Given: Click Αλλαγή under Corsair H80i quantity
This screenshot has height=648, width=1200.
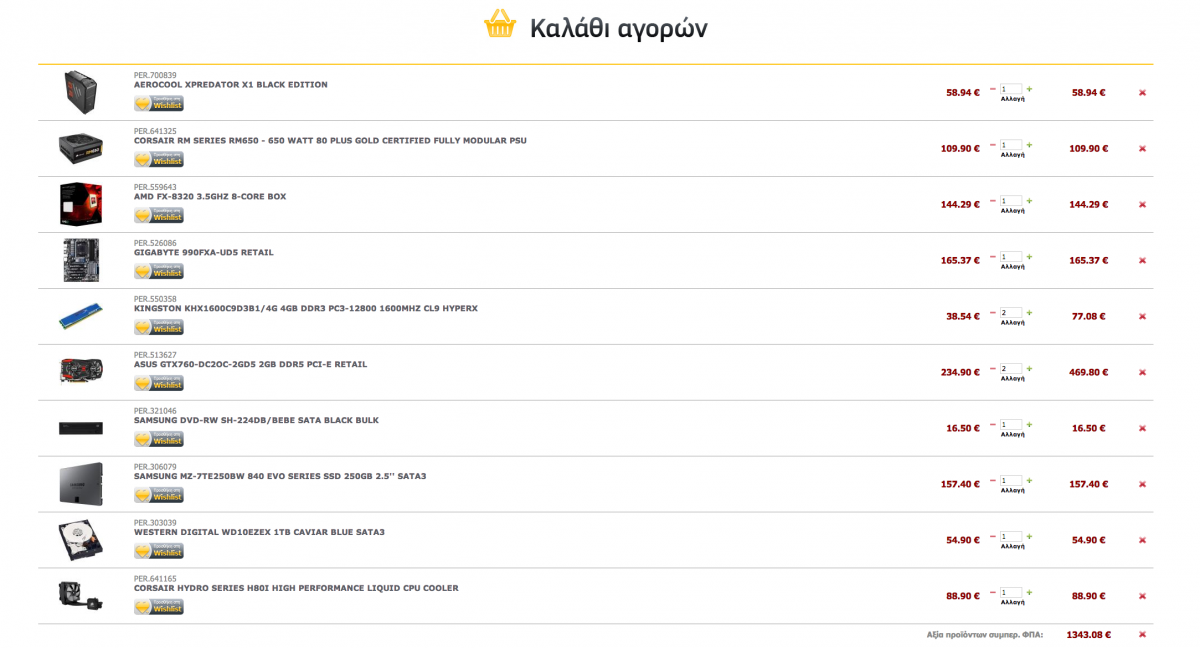Looking at the screenshot, I should [1011, 603].
